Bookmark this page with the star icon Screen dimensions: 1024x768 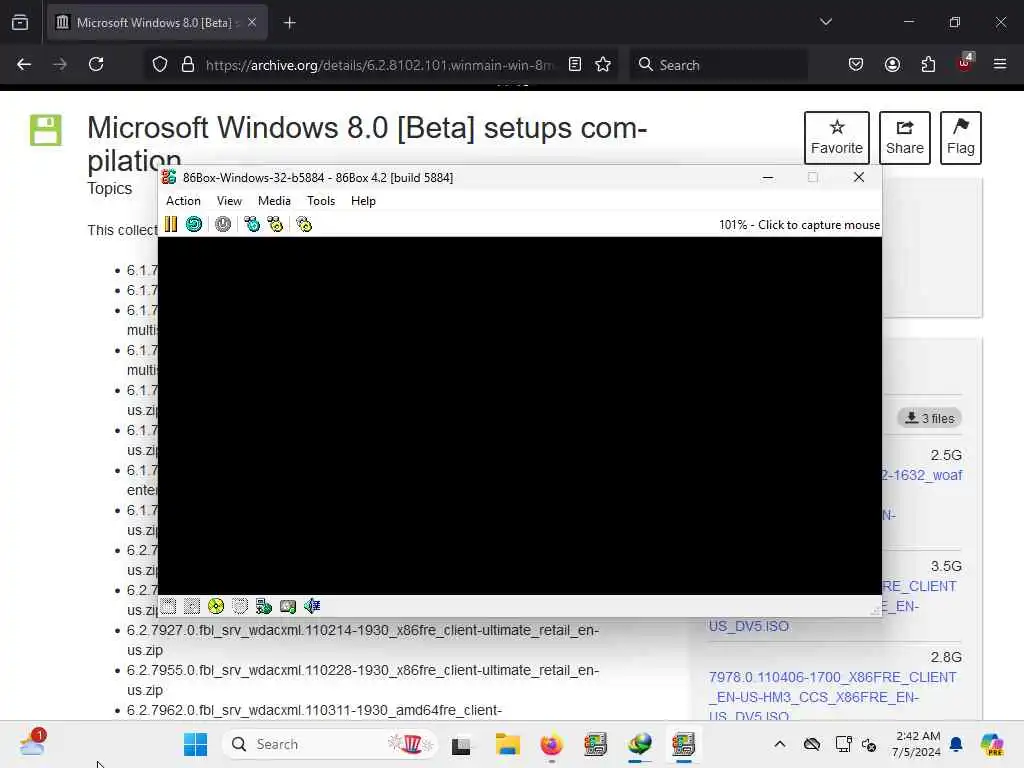[603, 65]
